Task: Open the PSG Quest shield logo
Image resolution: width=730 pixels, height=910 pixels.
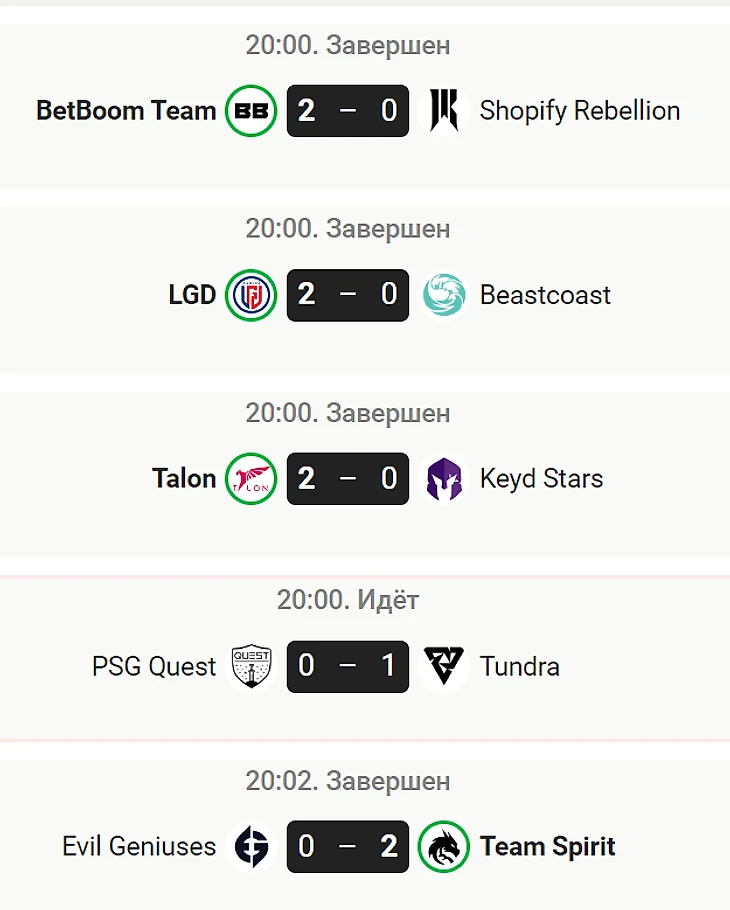Action: [251, 666]
